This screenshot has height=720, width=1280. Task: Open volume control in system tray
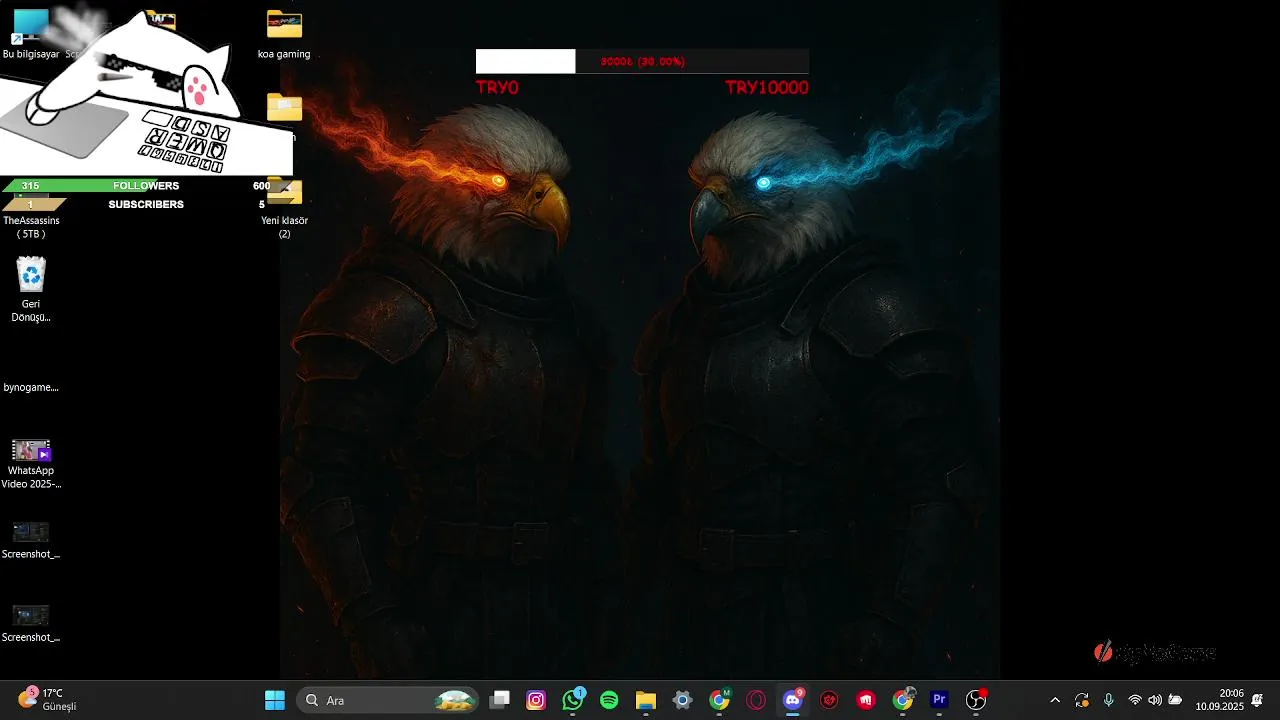coord(1155,700)
